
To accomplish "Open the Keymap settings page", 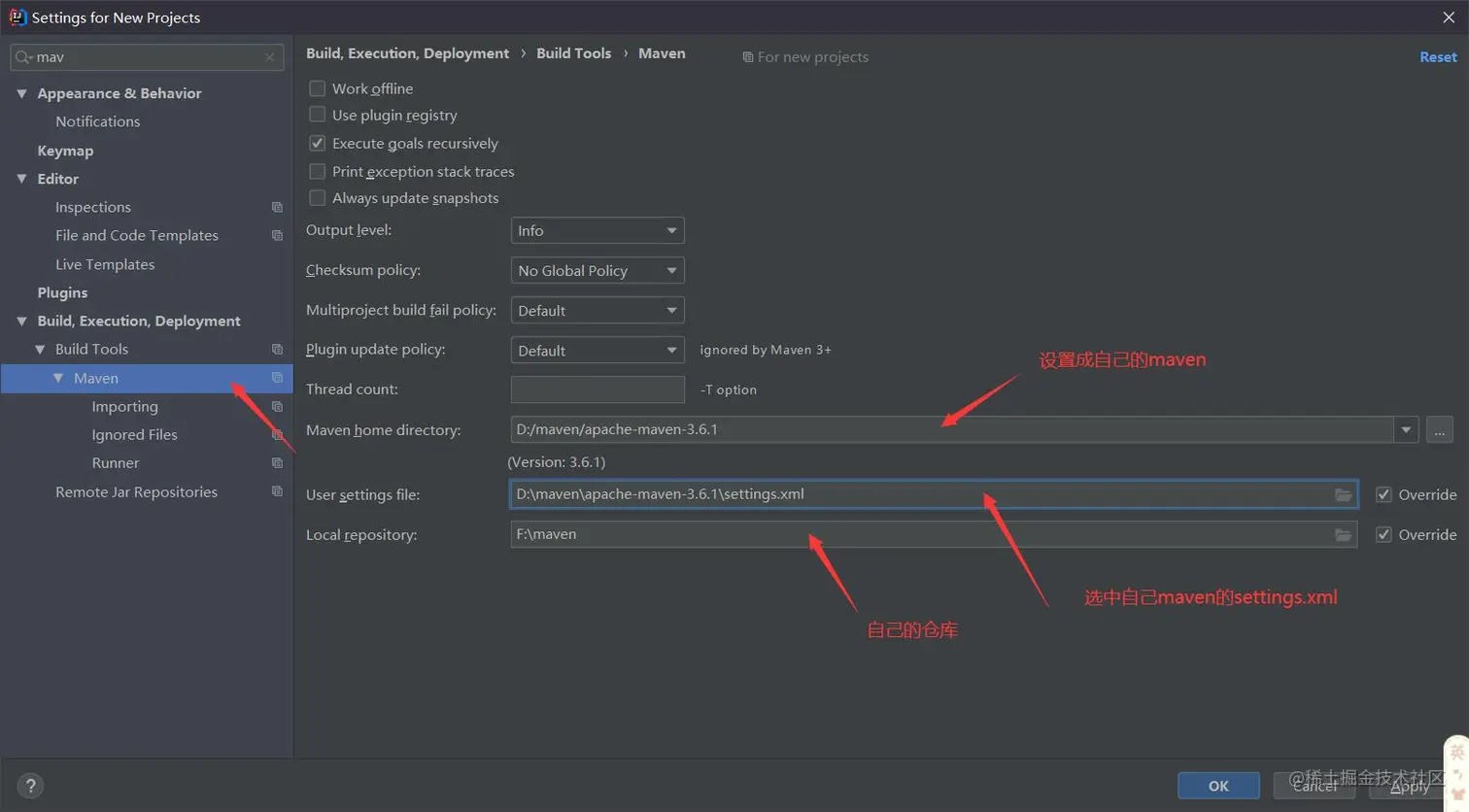I will tap(65, 151).
